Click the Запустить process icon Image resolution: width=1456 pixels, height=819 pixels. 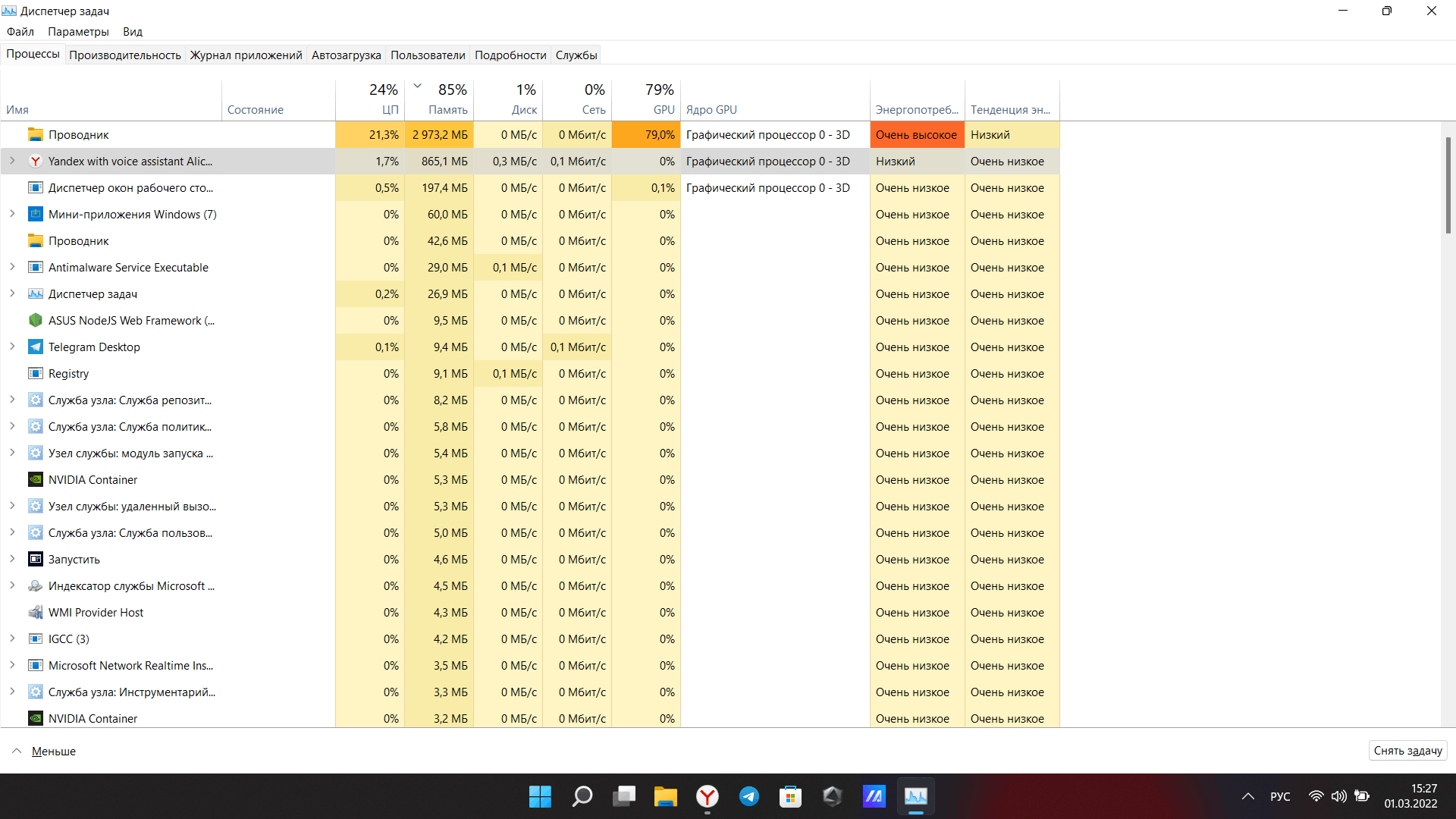tap(36, 559)
